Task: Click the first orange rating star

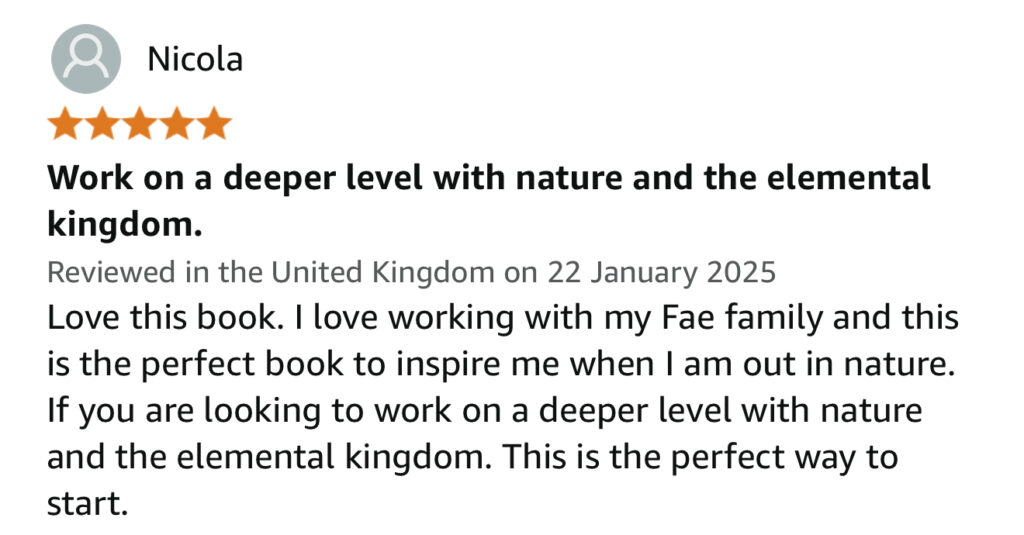Action: 65,124
